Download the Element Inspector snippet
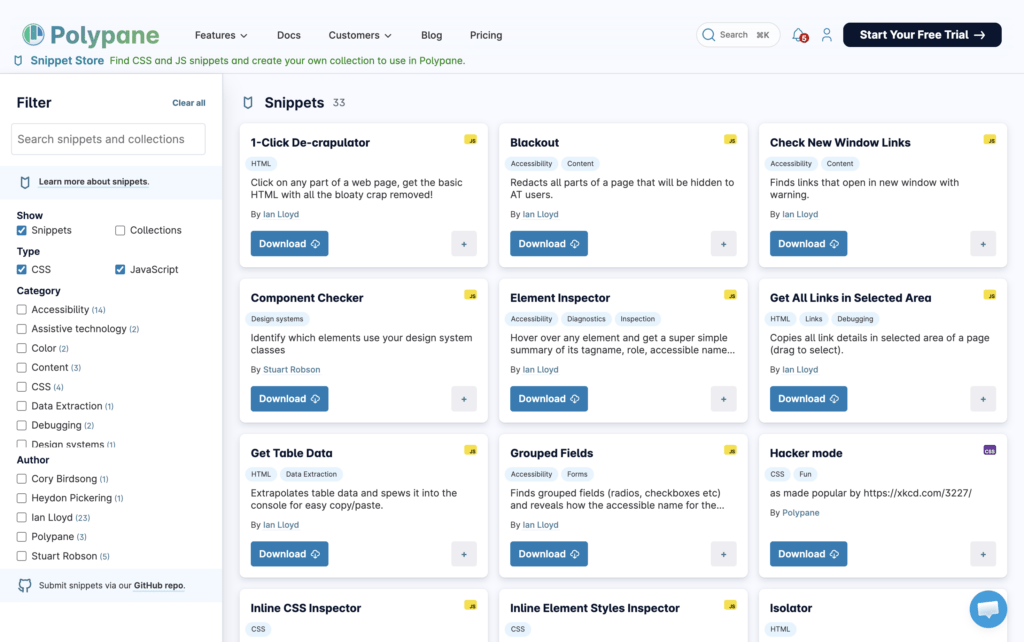1024x642 pixels. (549, 398)
